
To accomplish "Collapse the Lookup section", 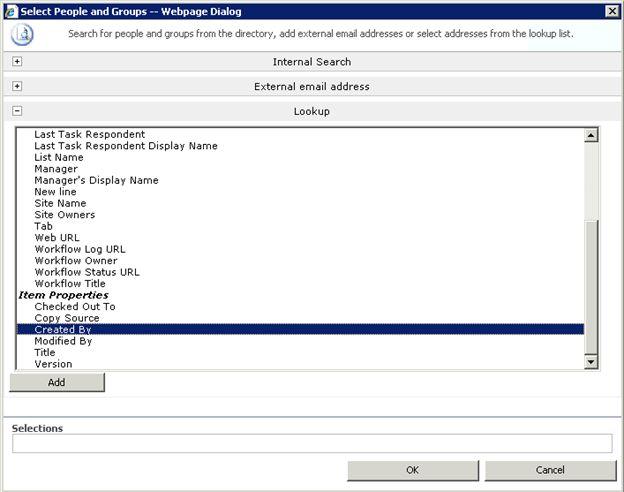I will (17, 111).
